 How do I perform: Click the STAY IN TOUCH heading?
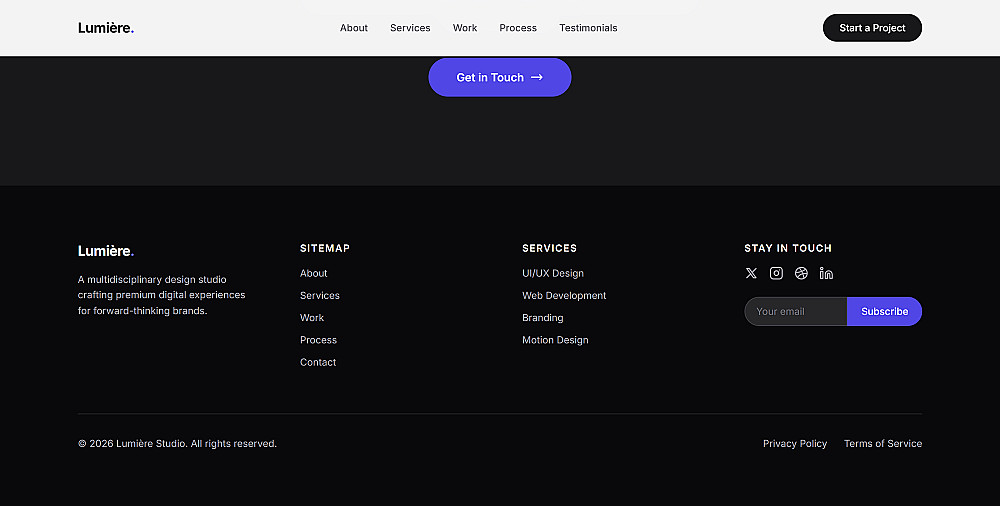coord(788,248)
